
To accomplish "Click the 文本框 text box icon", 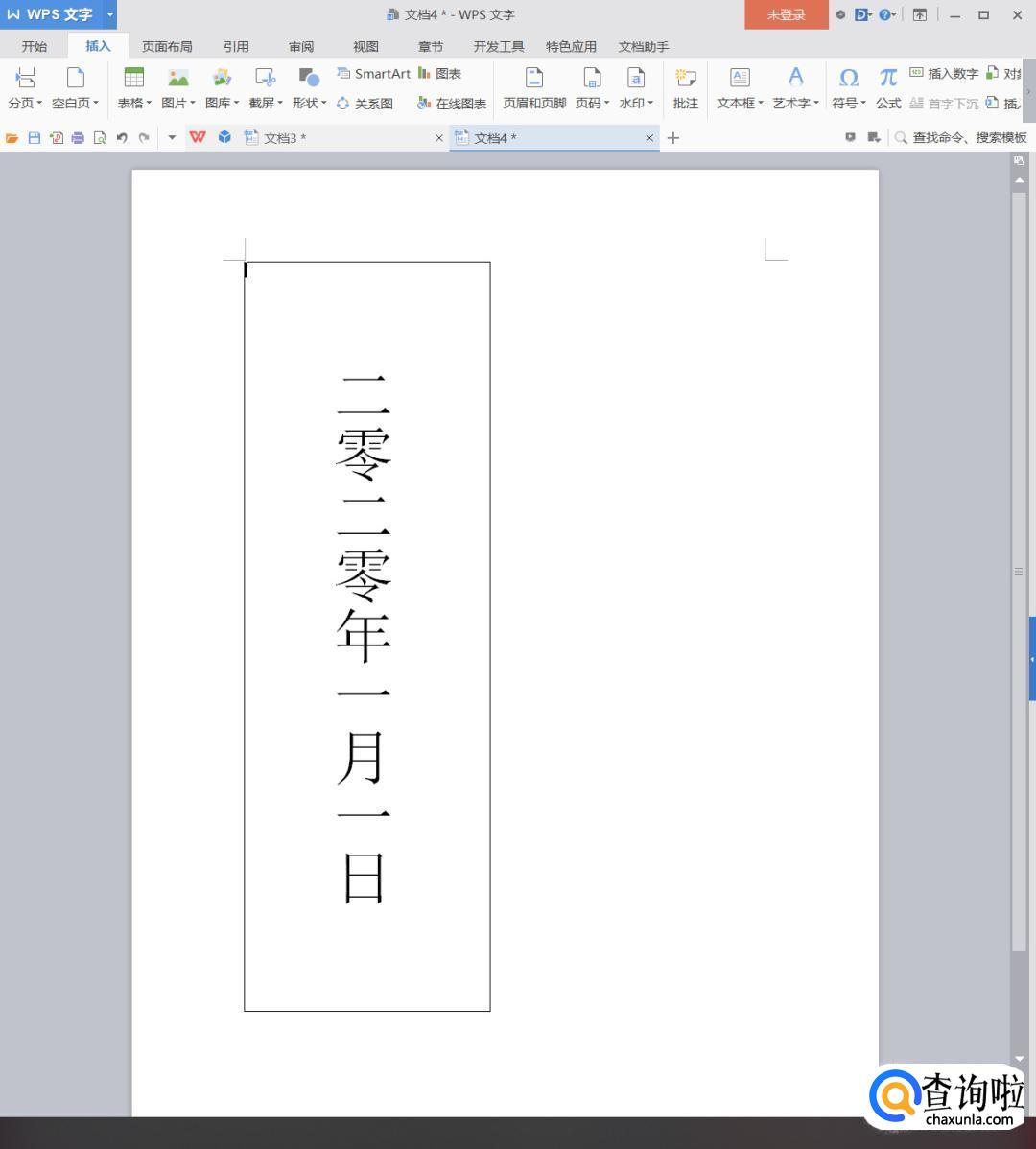I will tap(740, 78).
